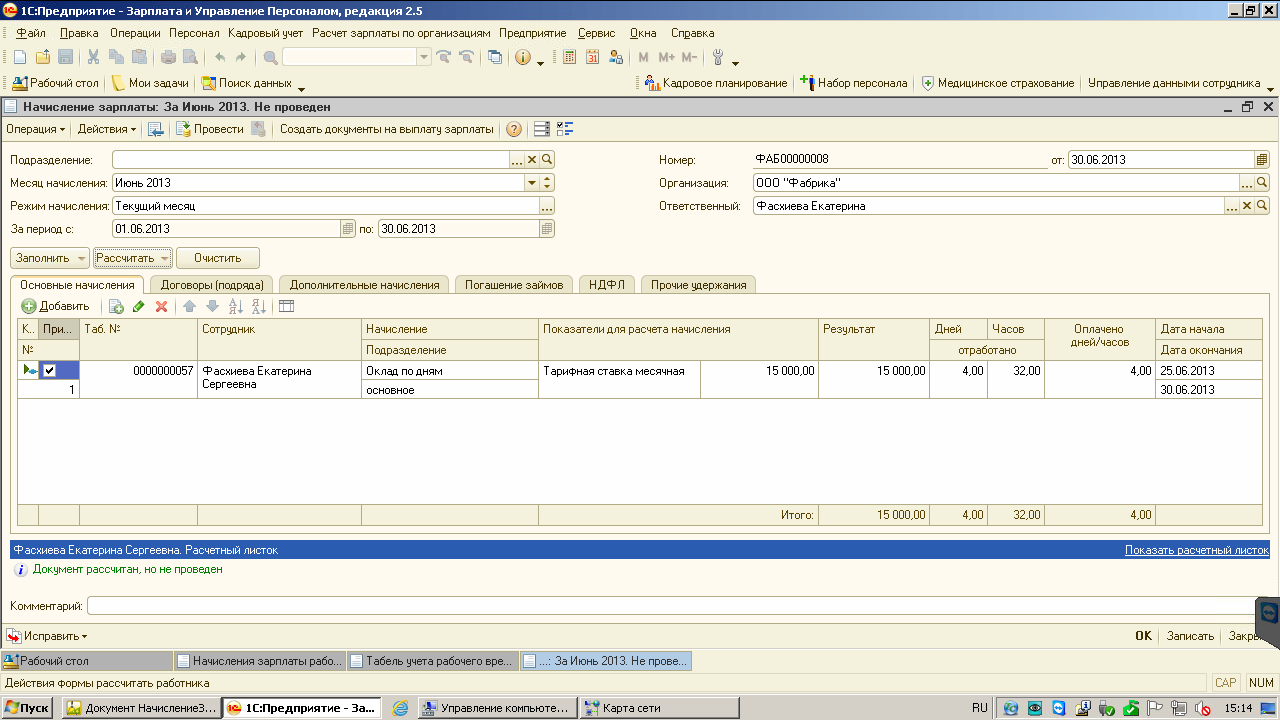Open the Действия dropdown menu
The image size is (1280, 720).
pyautogui.click(x=107, y=129)
